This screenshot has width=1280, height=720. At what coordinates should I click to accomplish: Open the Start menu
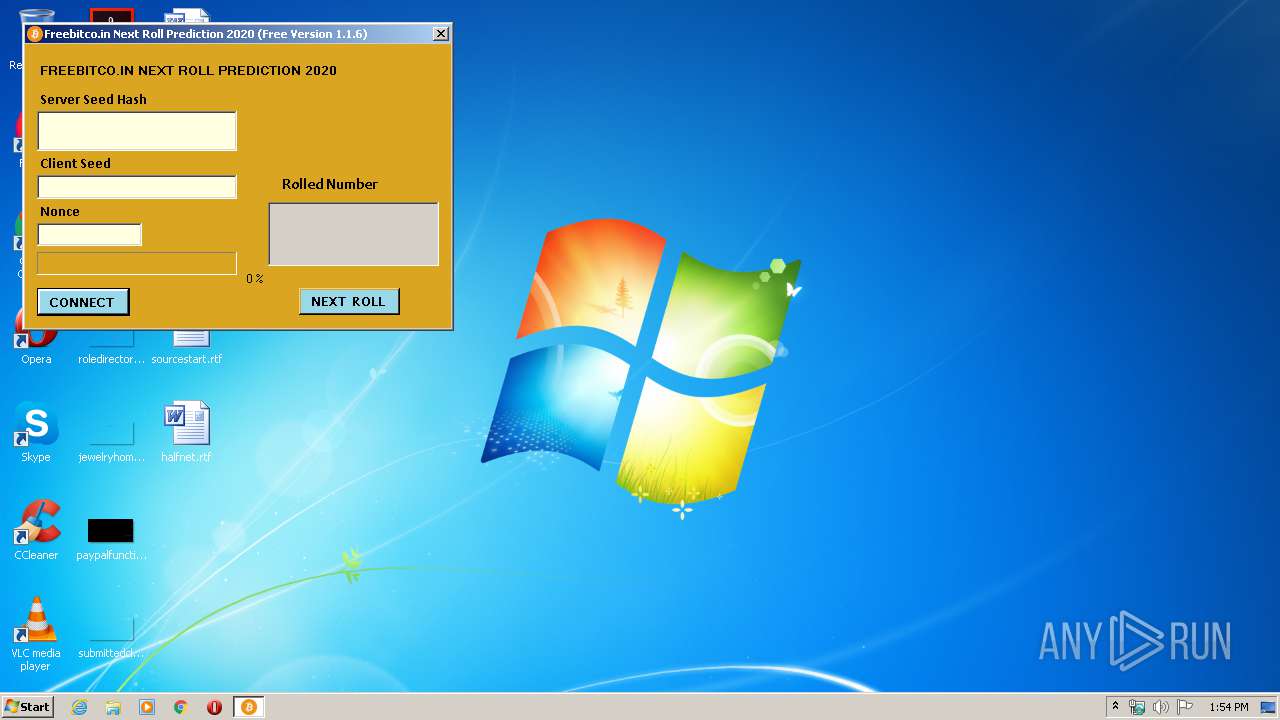(x=28, y=707)
